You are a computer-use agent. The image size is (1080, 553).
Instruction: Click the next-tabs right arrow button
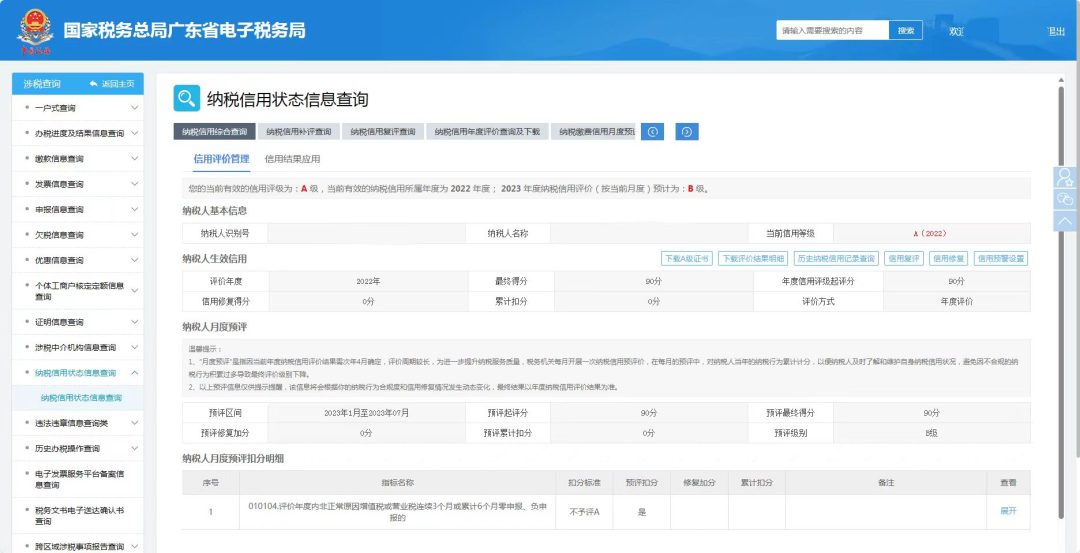(687, 132)
